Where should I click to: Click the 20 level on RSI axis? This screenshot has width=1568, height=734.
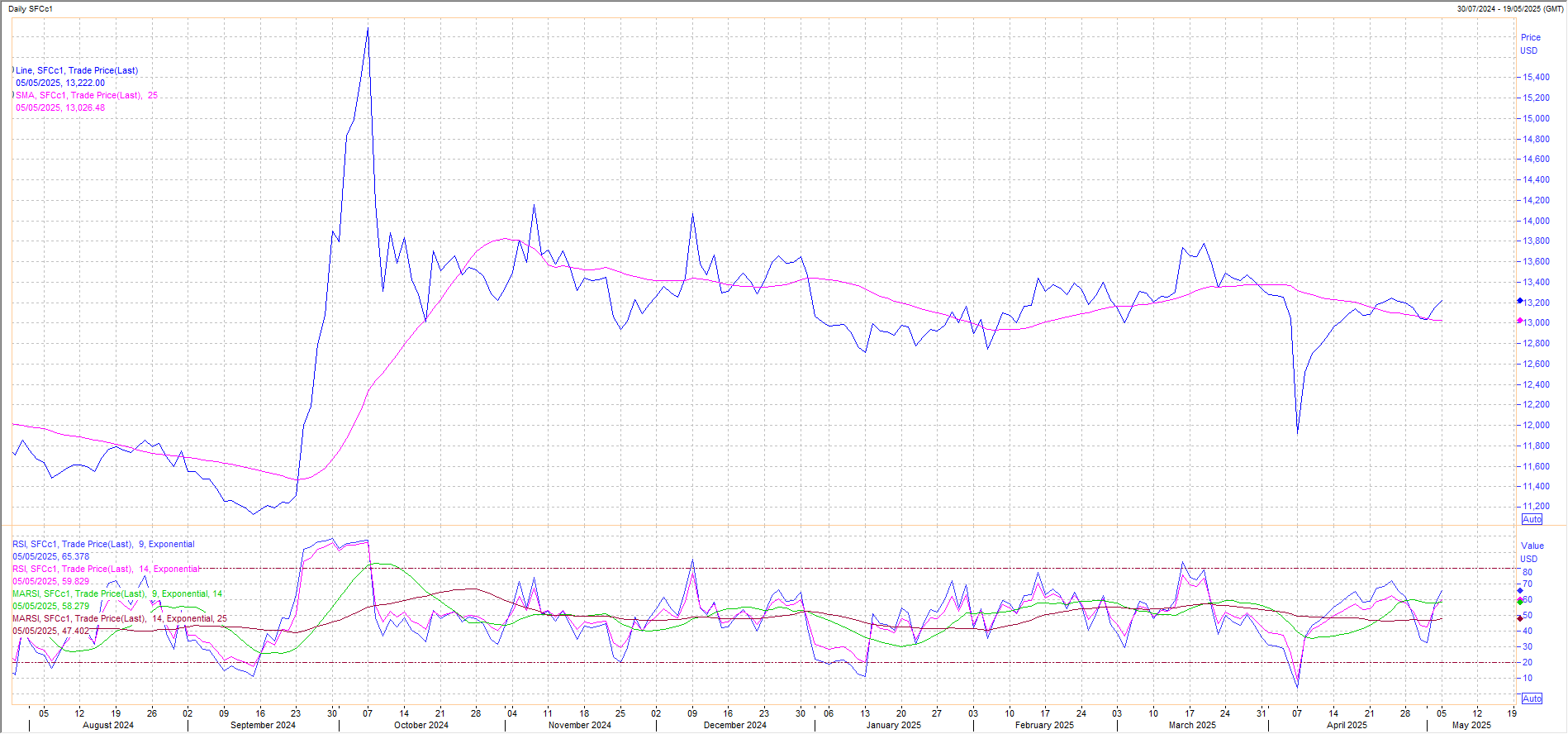click(1528, 662)
